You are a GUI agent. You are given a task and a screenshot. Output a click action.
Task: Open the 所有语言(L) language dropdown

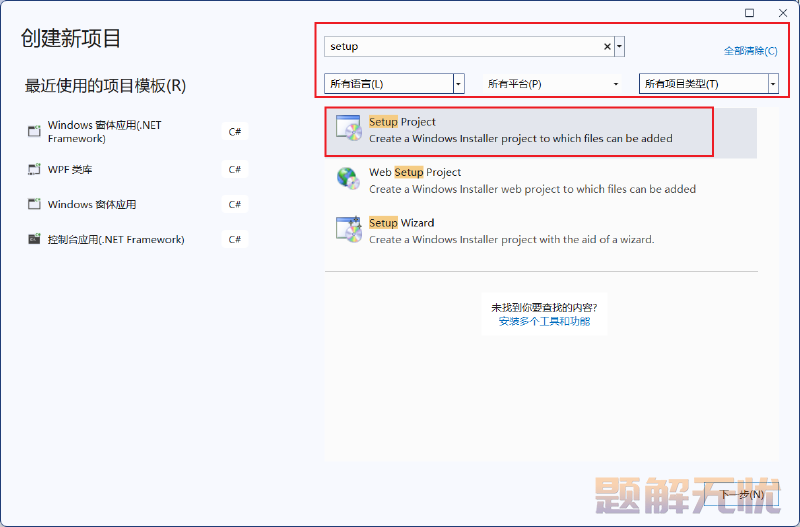[394, 84]
